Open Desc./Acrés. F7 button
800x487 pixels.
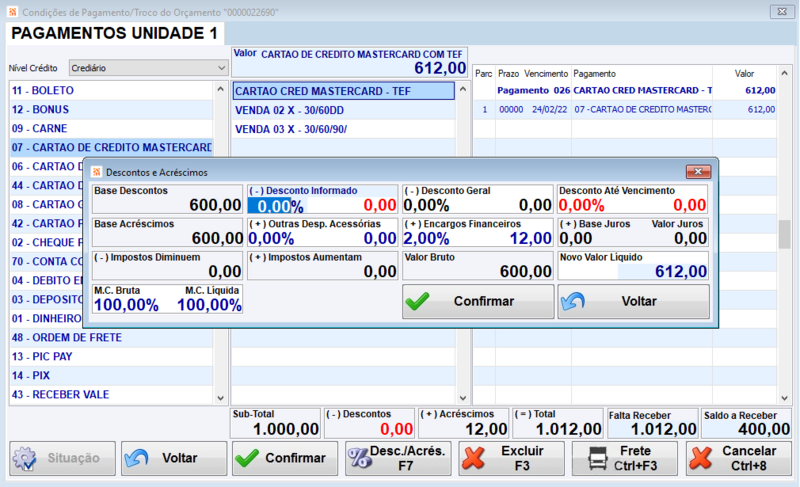[398, 458]
